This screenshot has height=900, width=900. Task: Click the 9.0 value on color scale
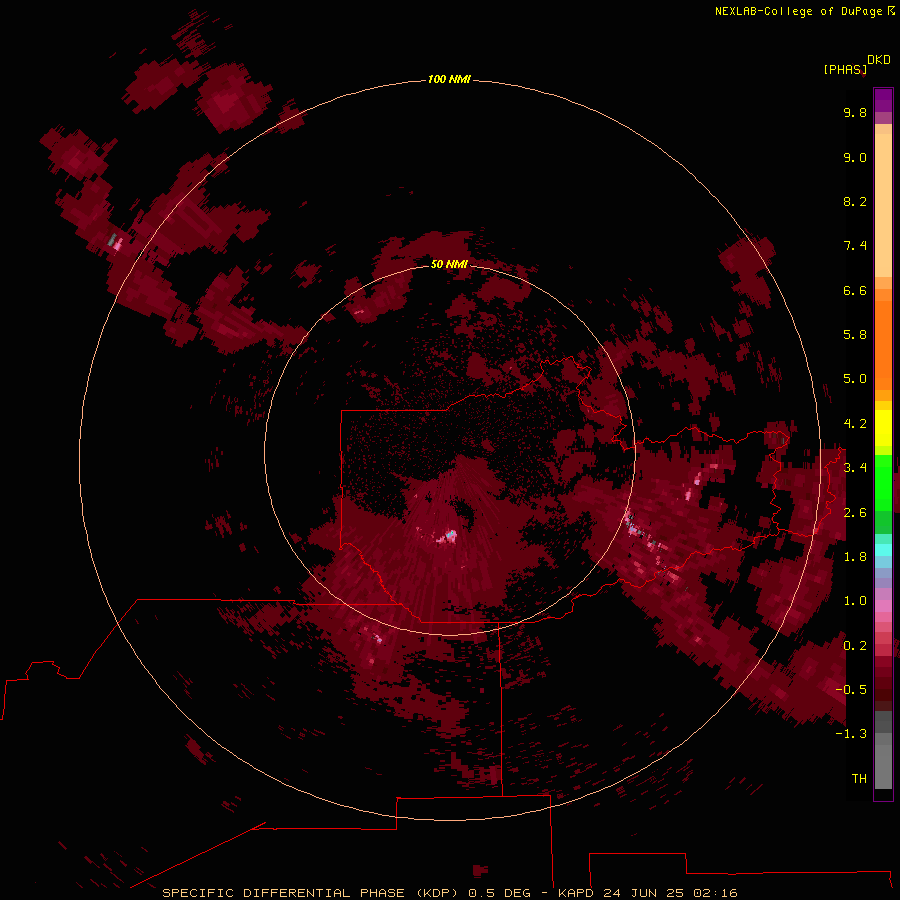coord(855,157)
